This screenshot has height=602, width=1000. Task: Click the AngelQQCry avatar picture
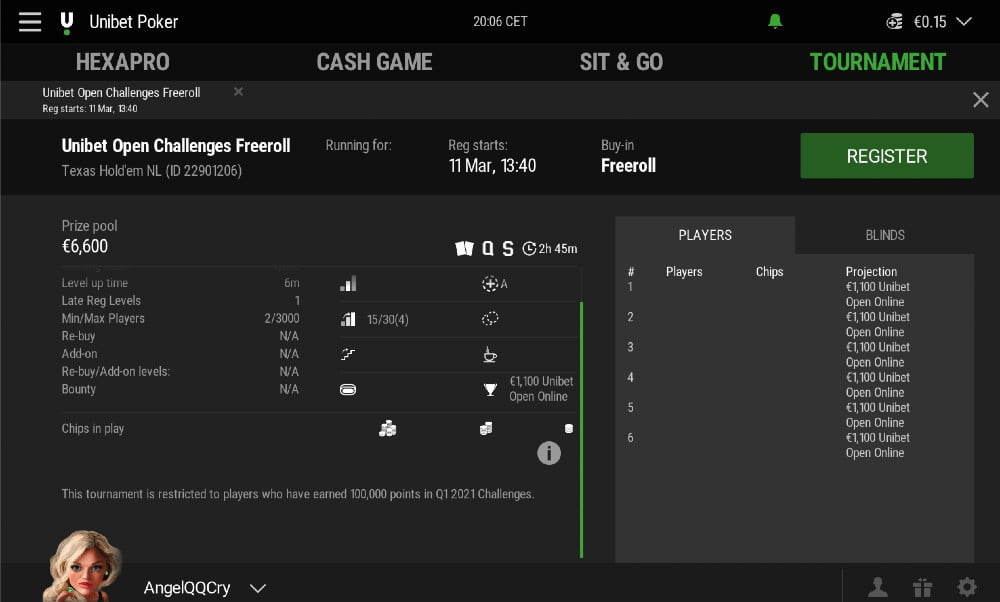(x=85, y=566)
